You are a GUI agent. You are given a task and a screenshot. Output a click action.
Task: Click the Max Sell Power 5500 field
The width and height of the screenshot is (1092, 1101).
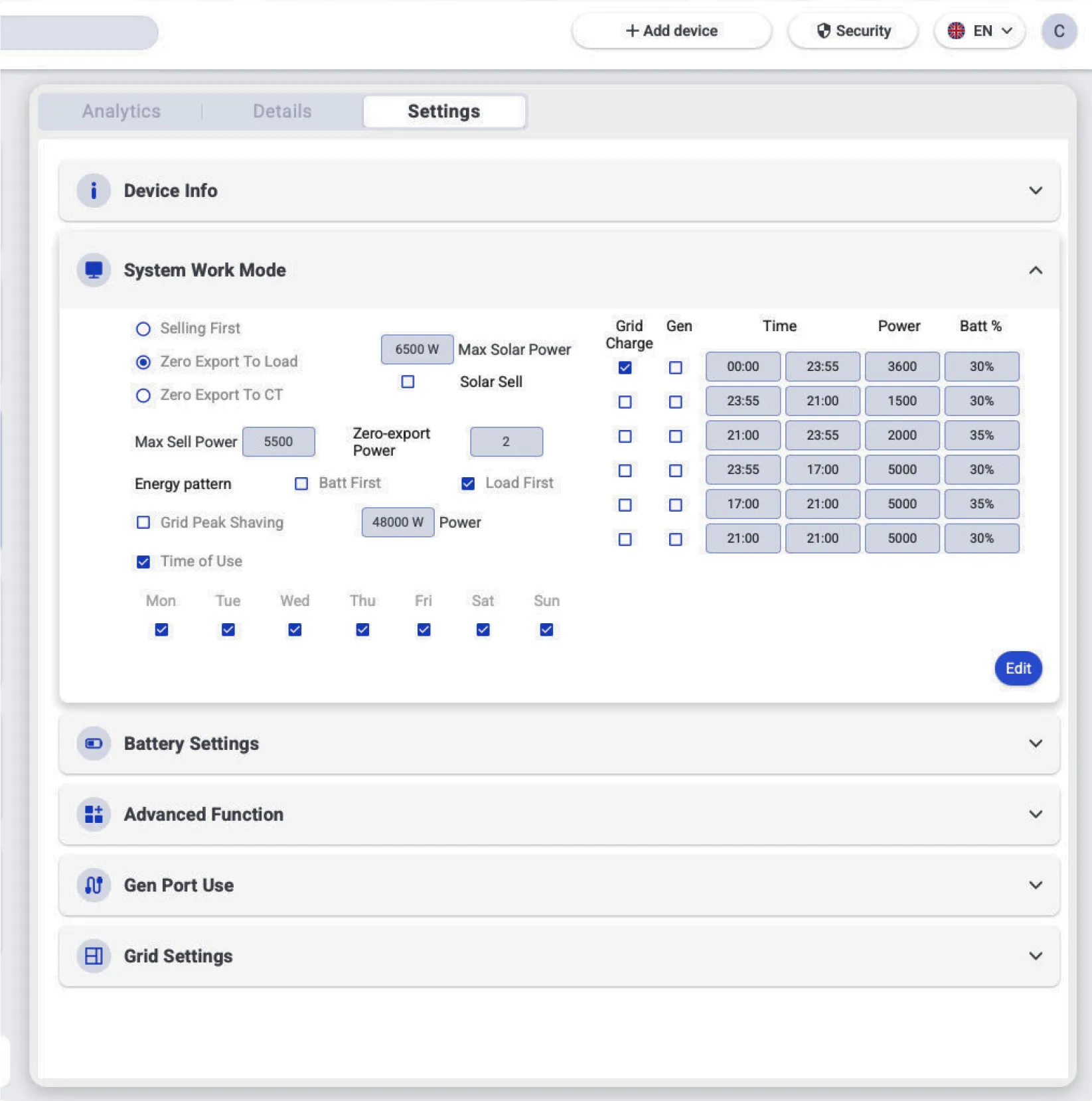(278, 442)
